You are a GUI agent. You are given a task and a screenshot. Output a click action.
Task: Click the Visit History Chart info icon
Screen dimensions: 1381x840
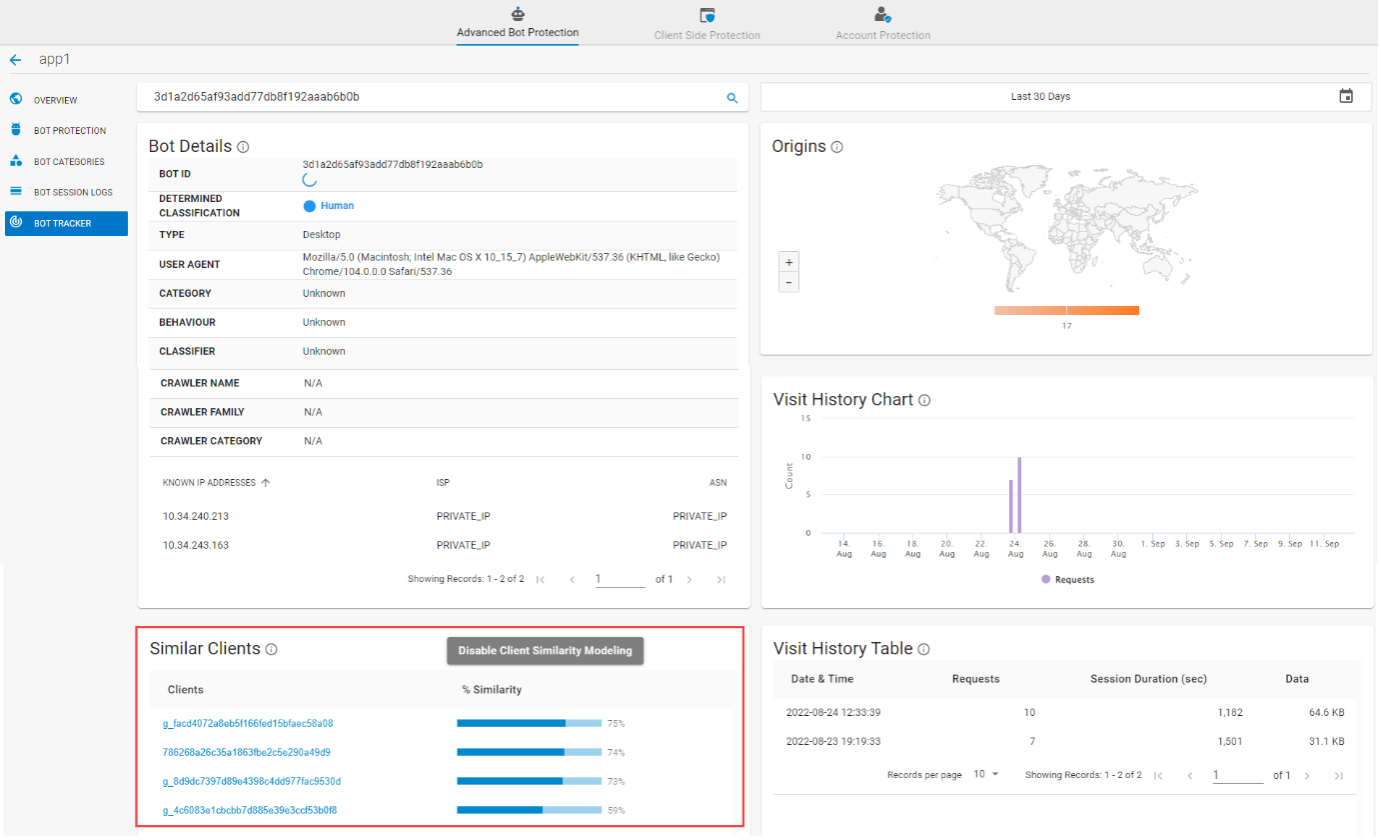coord(924,400)
